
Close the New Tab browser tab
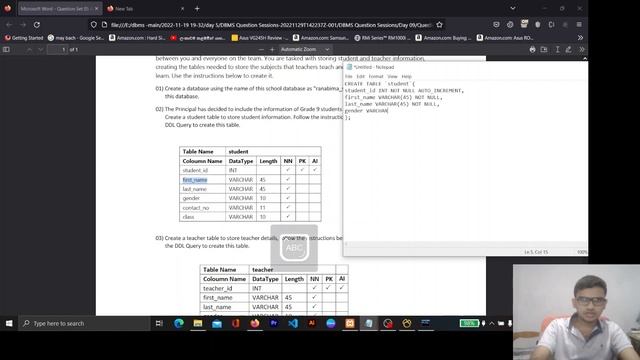(x=182, y=9)
